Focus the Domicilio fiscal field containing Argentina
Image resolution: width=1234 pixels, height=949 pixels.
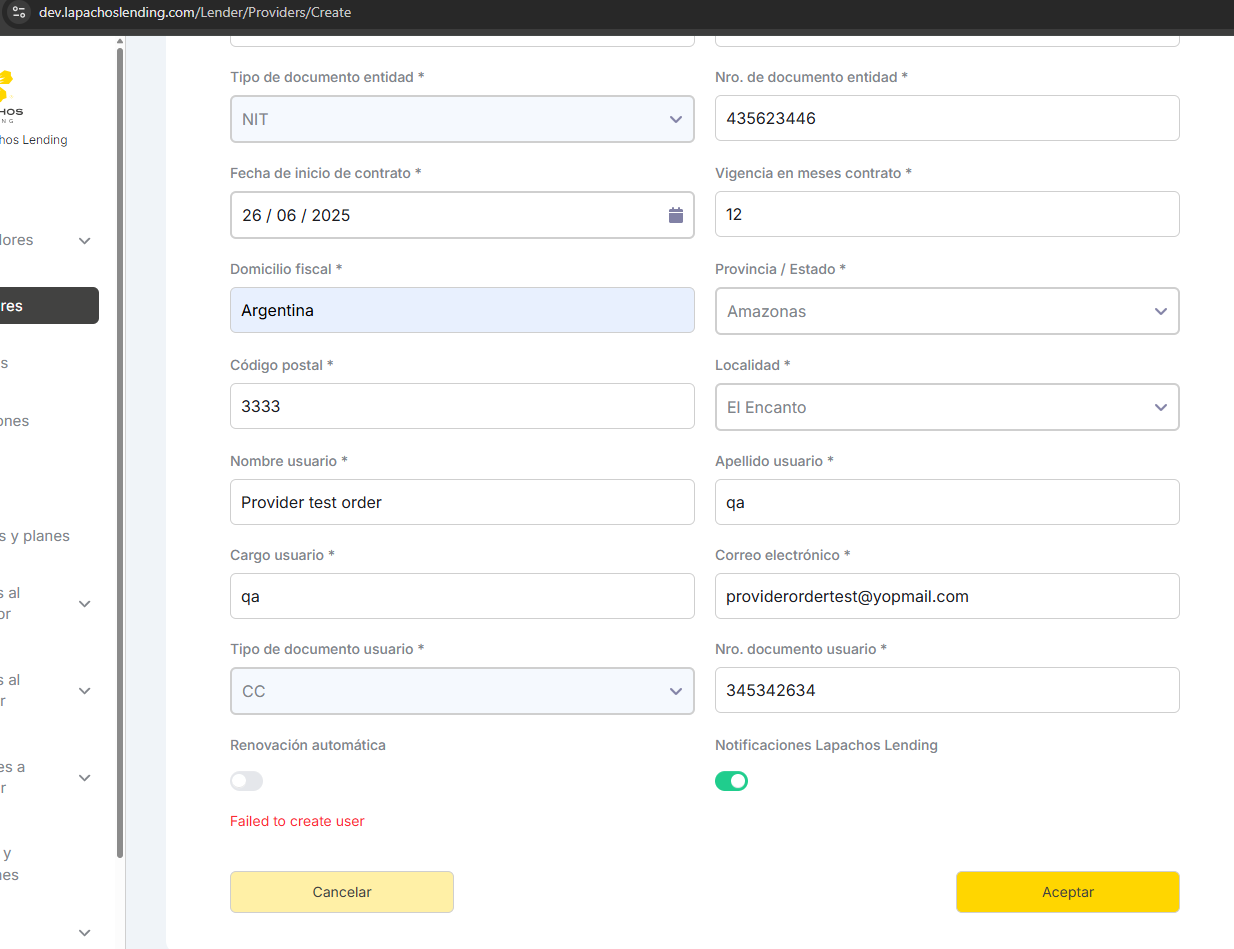click(x=462, y=311)
